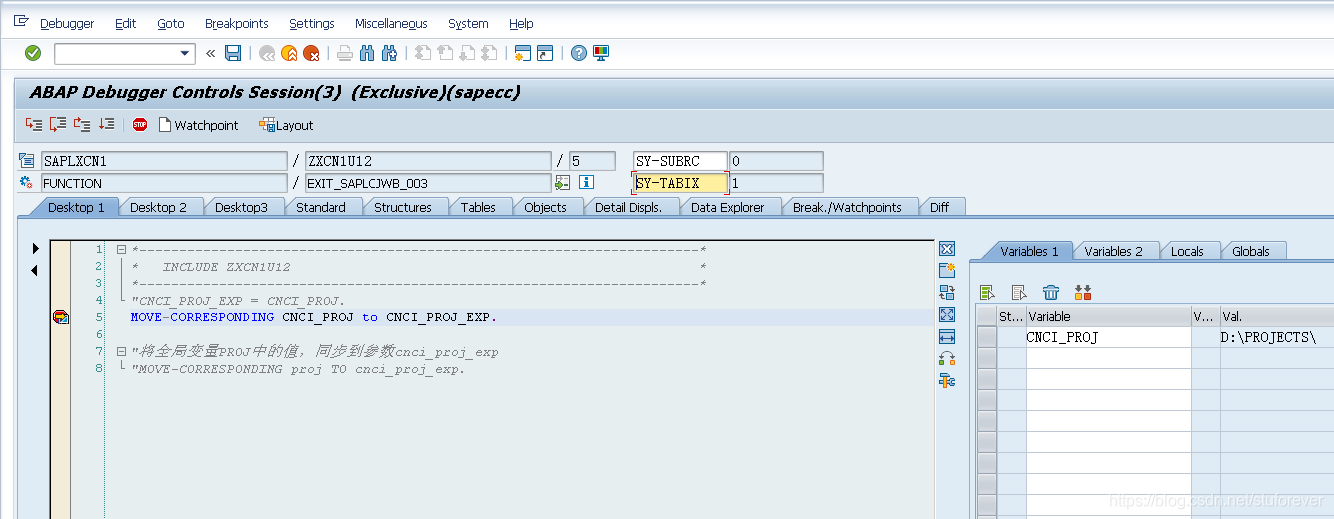
Task: Click the Layout button
Action: click(x=286, y=125)
